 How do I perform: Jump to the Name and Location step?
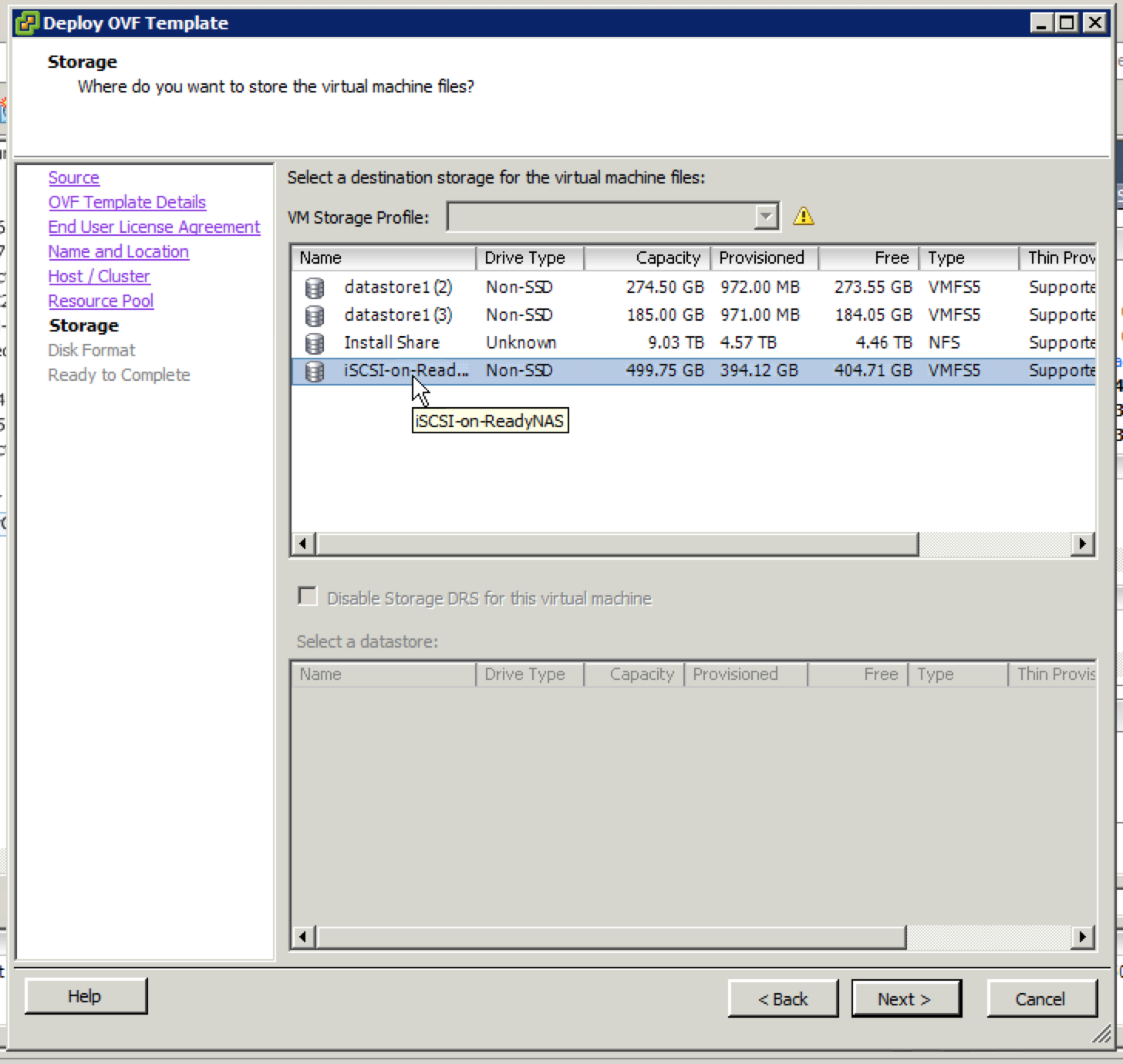coord(118,251)
